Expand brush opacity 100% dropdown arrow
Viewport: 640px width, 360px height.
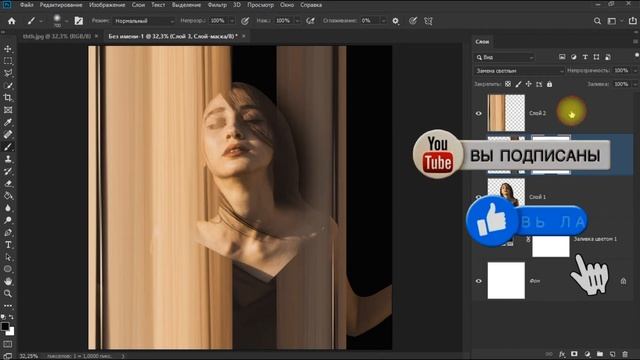point(232,21)
